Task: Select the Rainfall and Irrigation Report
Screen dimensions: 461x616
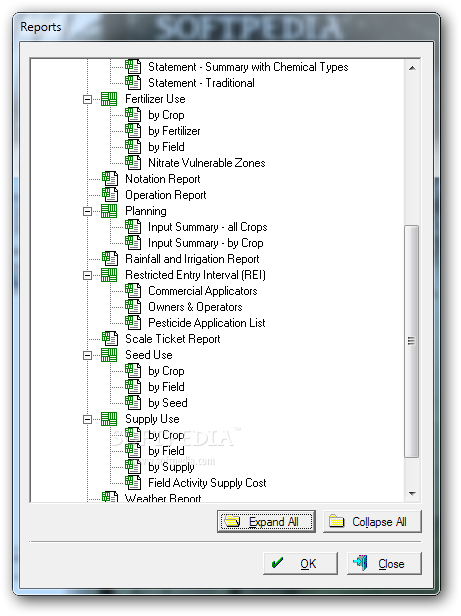Action: point(192,259)
